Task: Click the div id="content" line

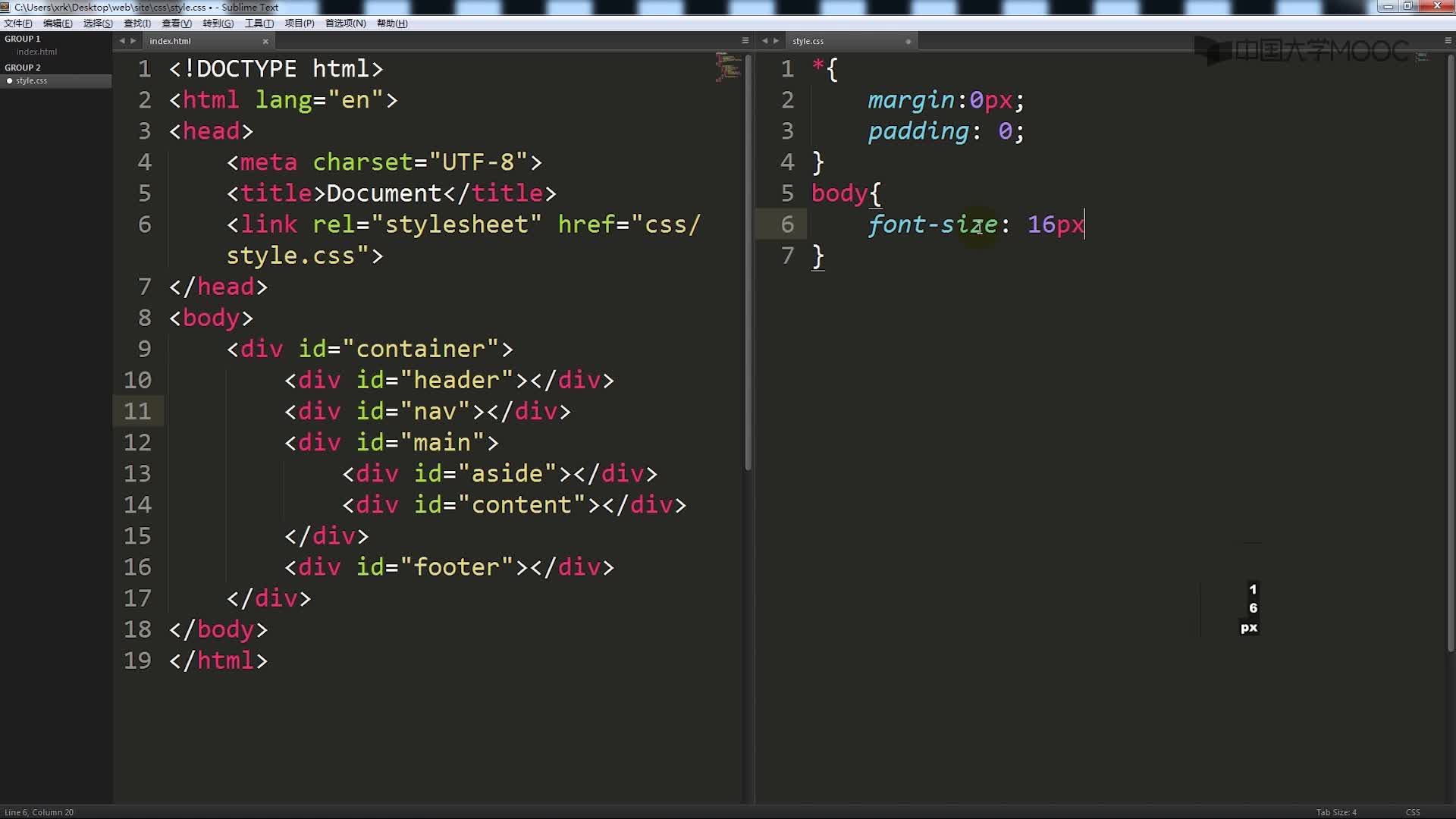Action: click(514, 504)
